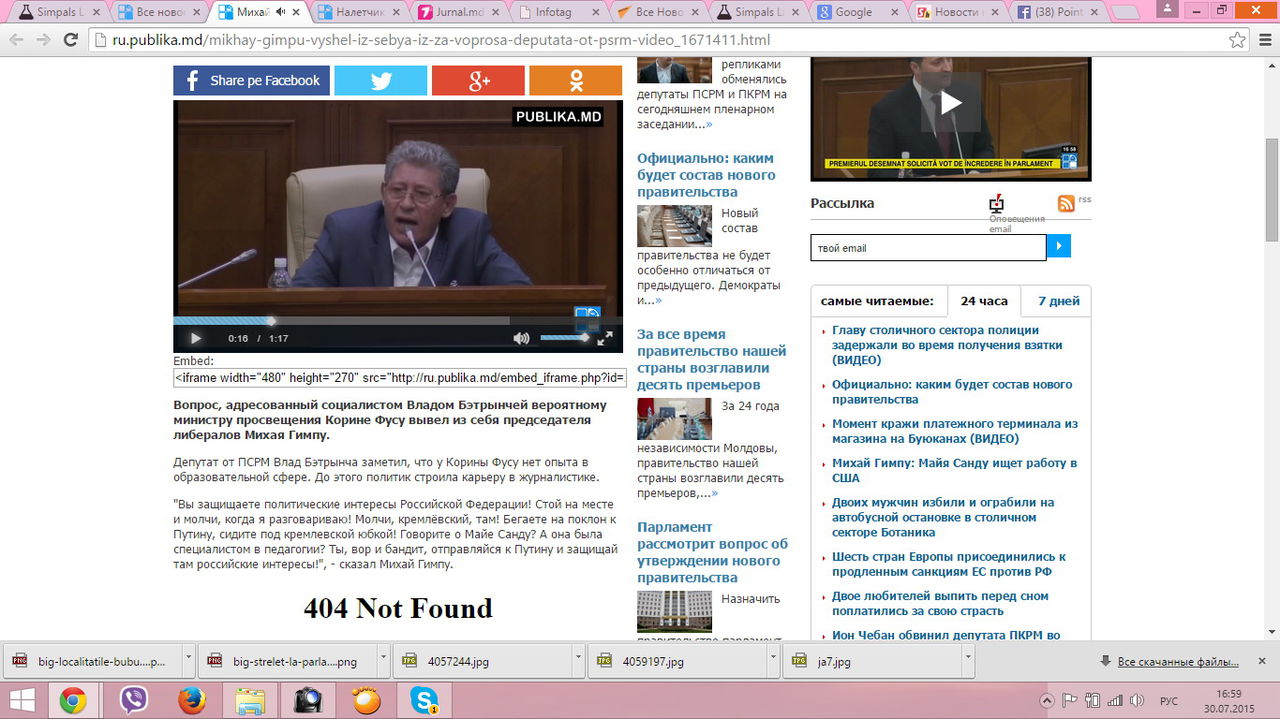This screenshot has width=1280, height=719.
Task: Enter fullscreen video mode
Action: pyautogui.click(x=605, y=339)
